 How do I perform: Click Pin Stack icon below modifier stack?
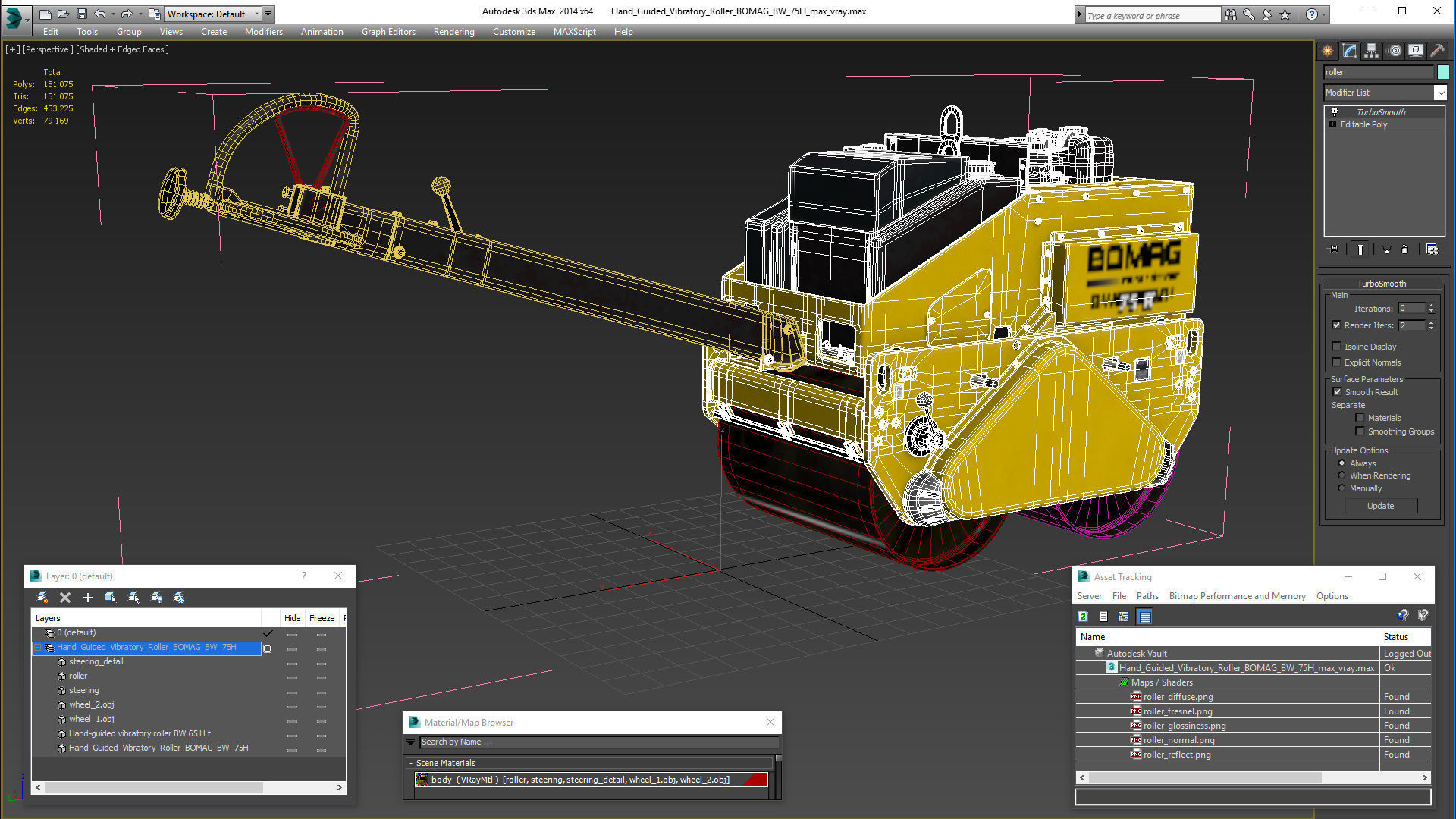click(x=1332, y=249)
